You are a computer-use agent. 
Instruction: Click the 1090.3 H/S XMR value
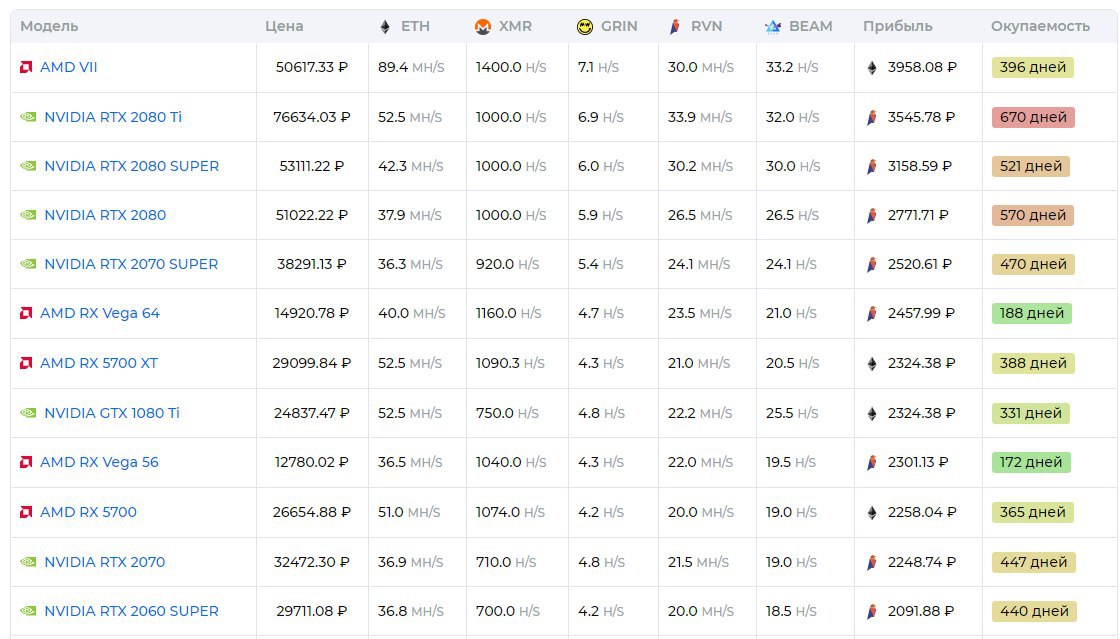510,363
